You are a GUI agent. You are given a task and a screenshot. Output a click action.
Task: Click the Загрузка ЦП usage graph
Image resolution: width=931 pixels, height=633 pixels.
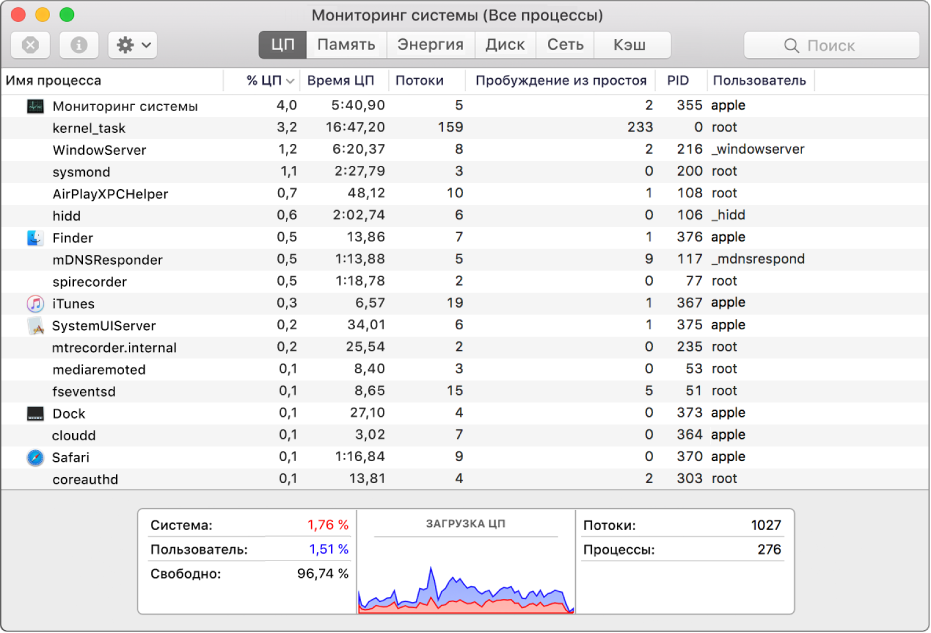coord(466,588)
